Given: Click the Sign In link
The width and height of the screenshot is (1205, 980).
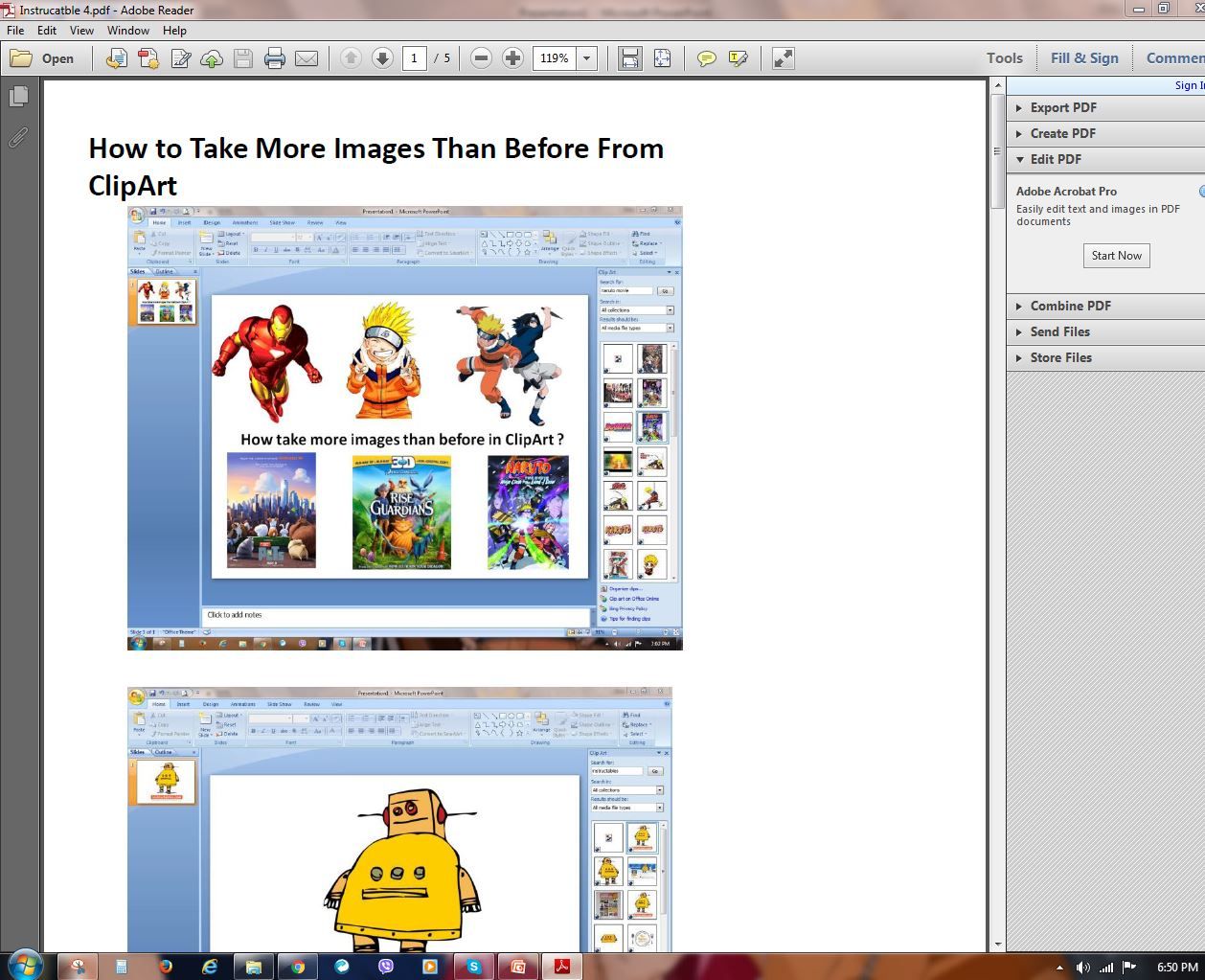Looking at the screenshot, I should point(1190,85).
